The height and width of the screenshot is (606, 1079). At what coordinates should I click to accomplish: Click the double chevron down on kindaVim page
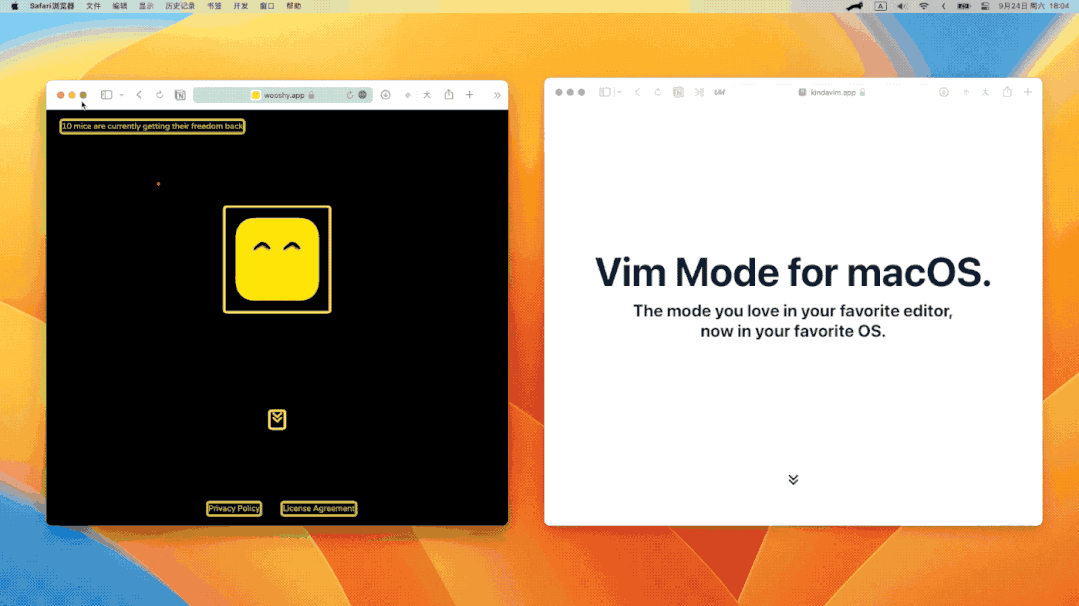click(x=793, y=479)
